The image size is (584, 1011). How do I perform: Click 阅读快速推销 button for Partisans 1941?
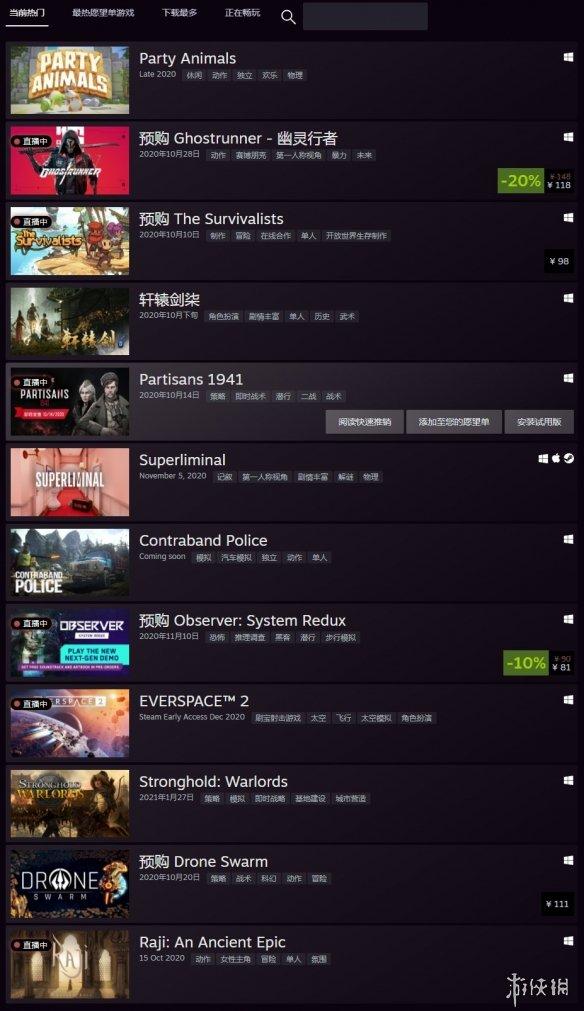point(365,422)
